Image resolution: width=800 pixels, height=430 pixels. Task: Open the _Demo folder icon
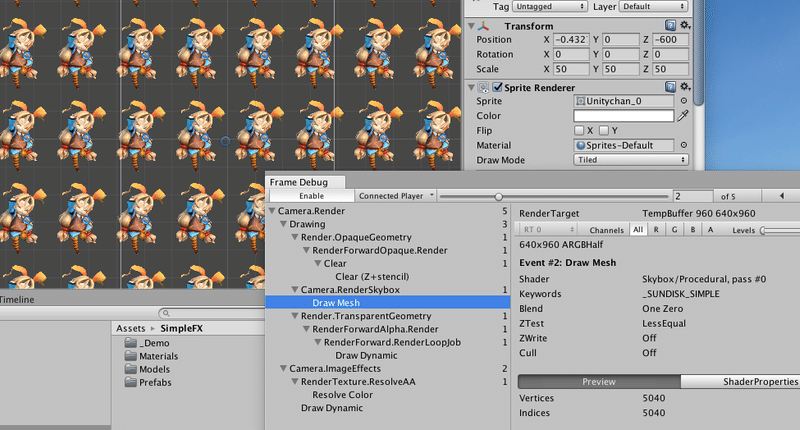tap(131, 342)
